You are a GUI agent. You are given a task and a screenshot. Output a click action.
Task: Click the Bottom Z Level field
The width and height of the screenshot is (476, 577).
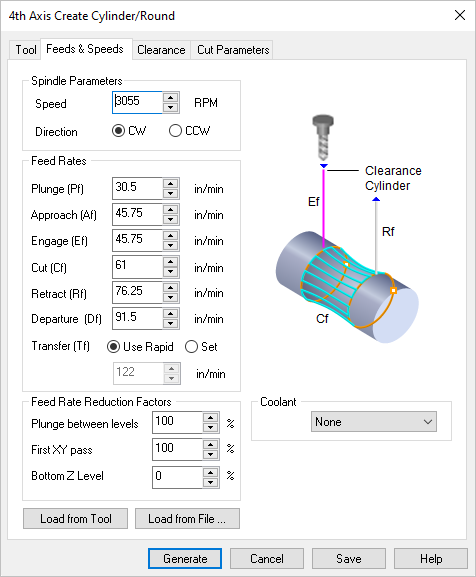(177, 477)
